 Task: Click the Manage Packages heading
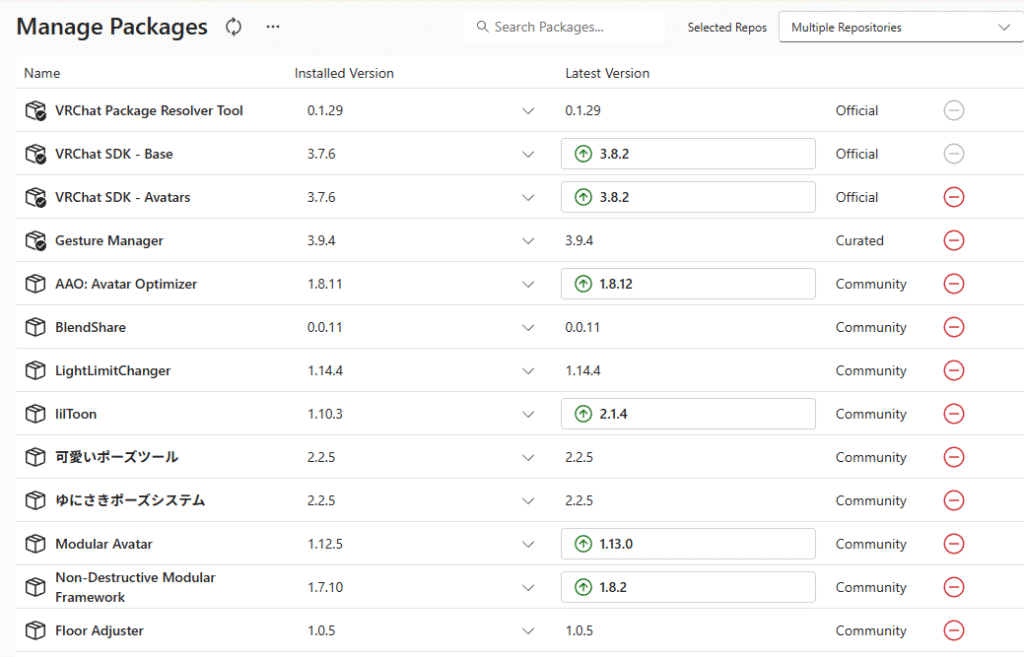point(112,27)
